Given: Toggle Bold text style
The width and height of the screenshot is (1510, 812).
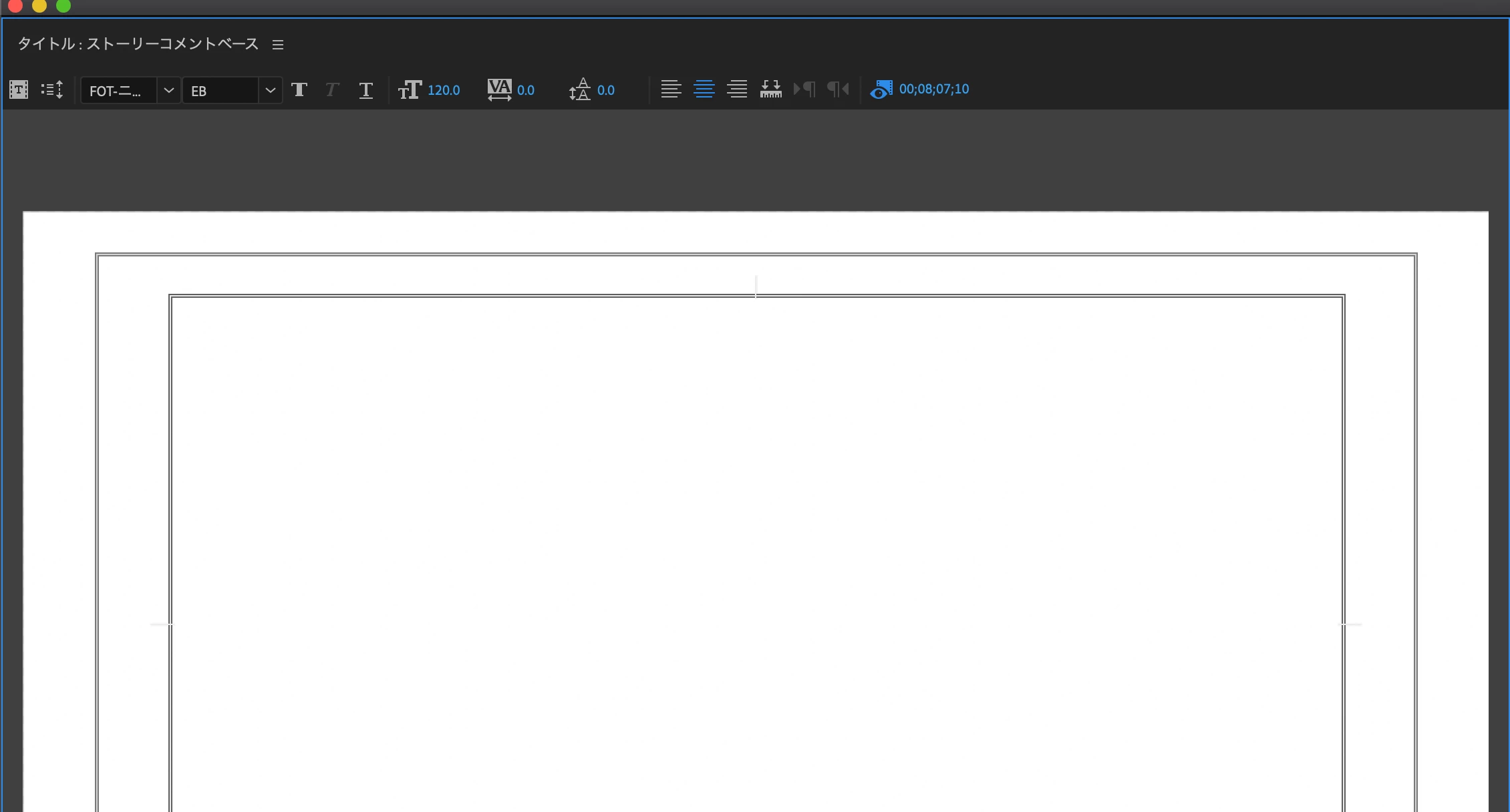Looking at the screenshot, I should point(299,89).
